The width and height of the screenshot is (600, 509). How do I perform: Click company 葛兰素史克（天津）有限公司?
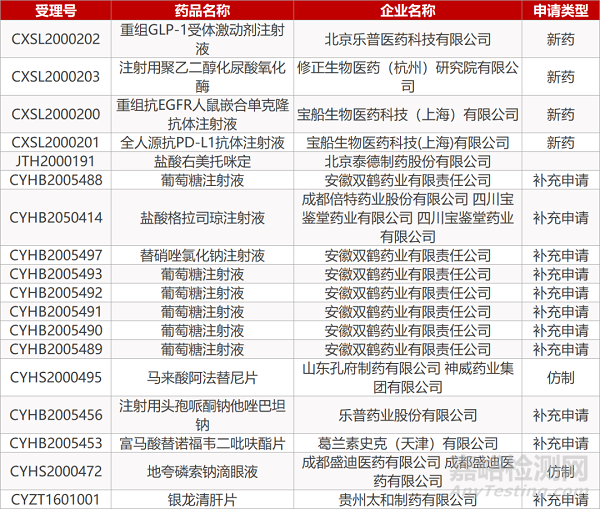pyautogui.click(x=408, y=443)
